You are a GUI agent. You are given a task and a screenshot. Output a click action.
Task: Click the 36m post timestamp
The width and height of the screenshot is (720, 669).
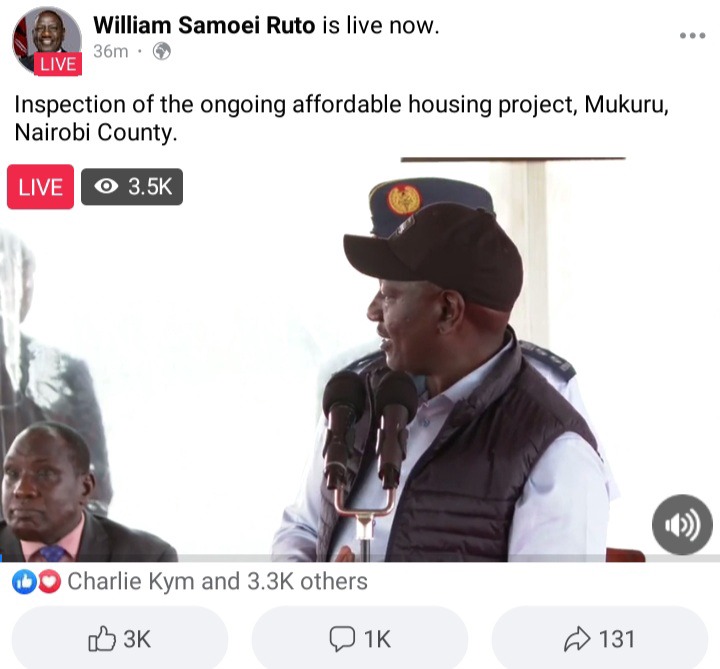coord(111,51)
